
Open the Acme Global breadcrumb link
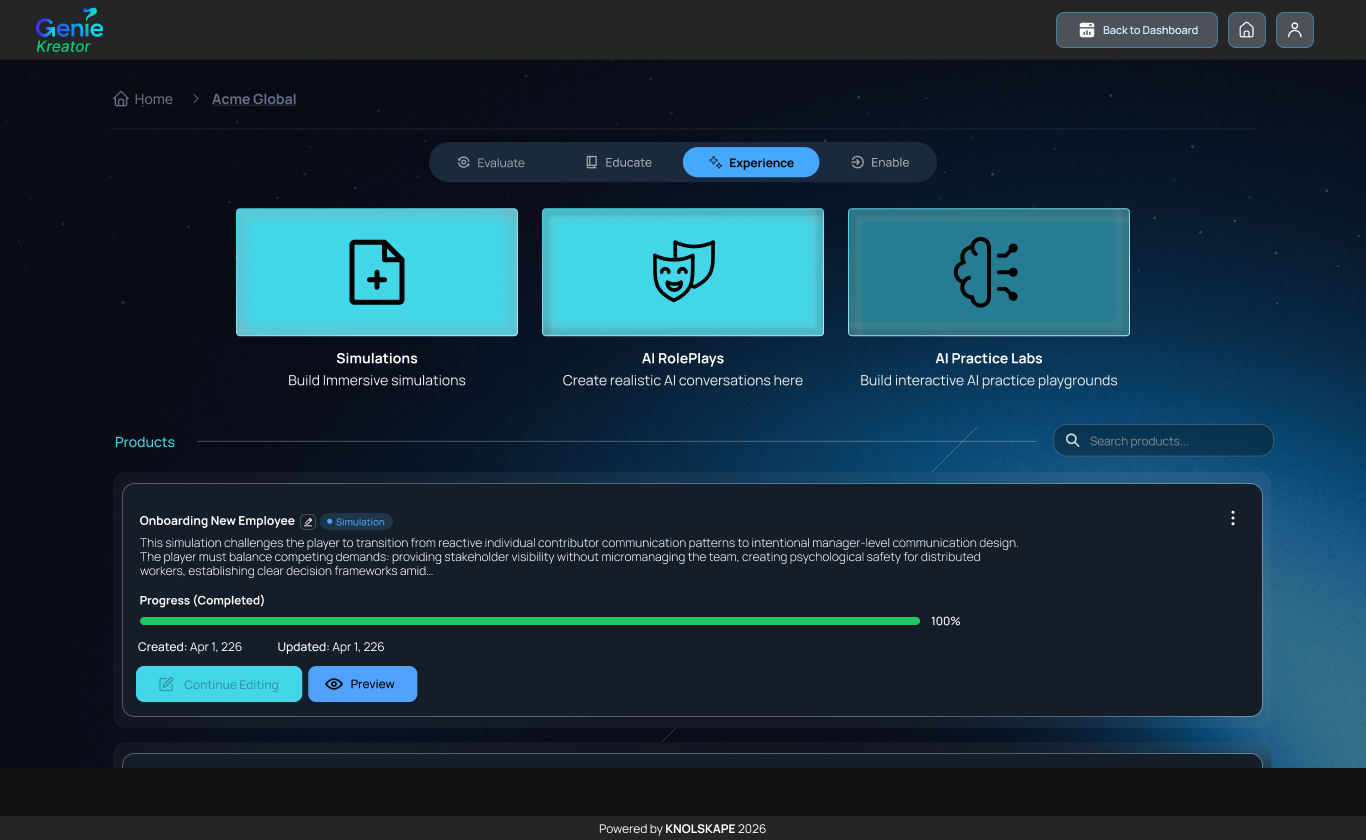(x=254, y=99)
